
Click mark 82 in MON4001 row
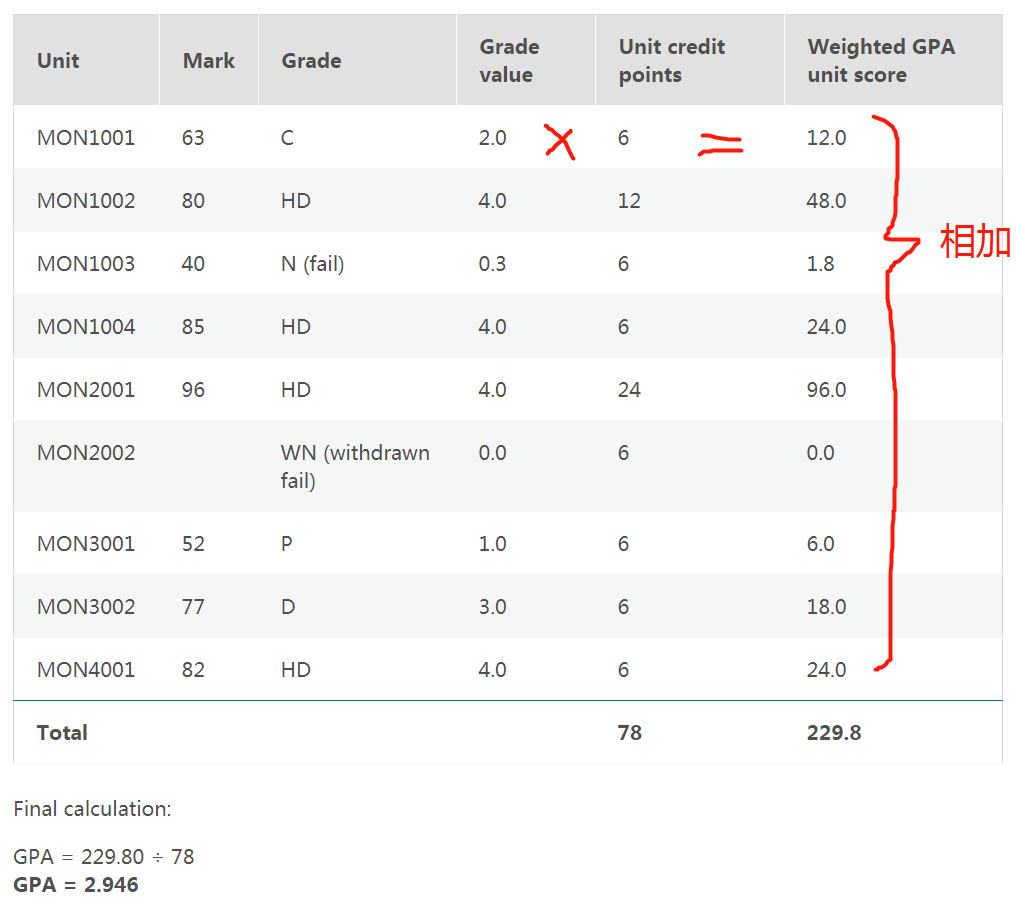pyautogui.click(x=193, y=670)
